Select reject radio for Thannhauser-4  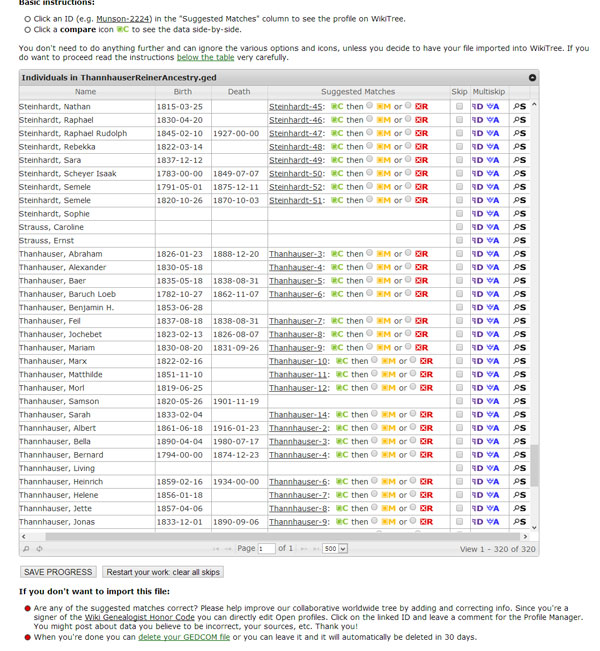[413, 454]
